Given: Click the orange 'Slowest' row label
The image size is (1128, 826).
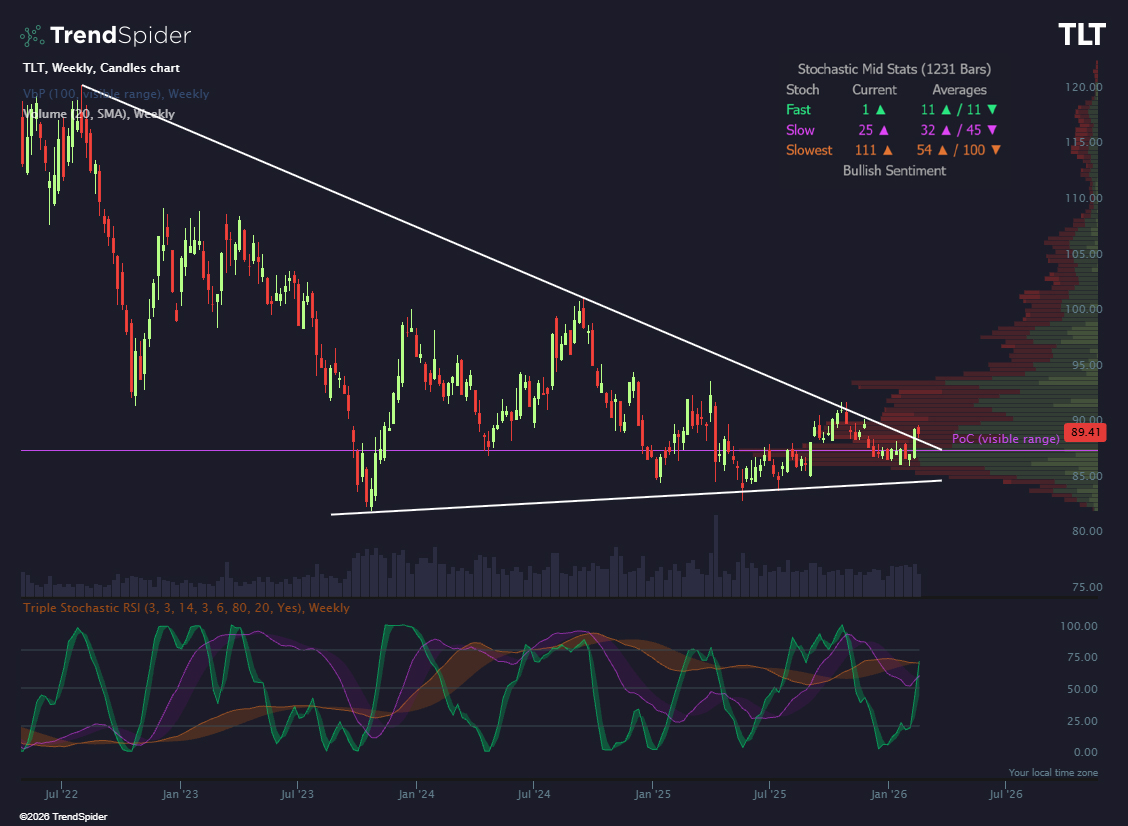Looking at the screenshot, I should coord(809,150).
